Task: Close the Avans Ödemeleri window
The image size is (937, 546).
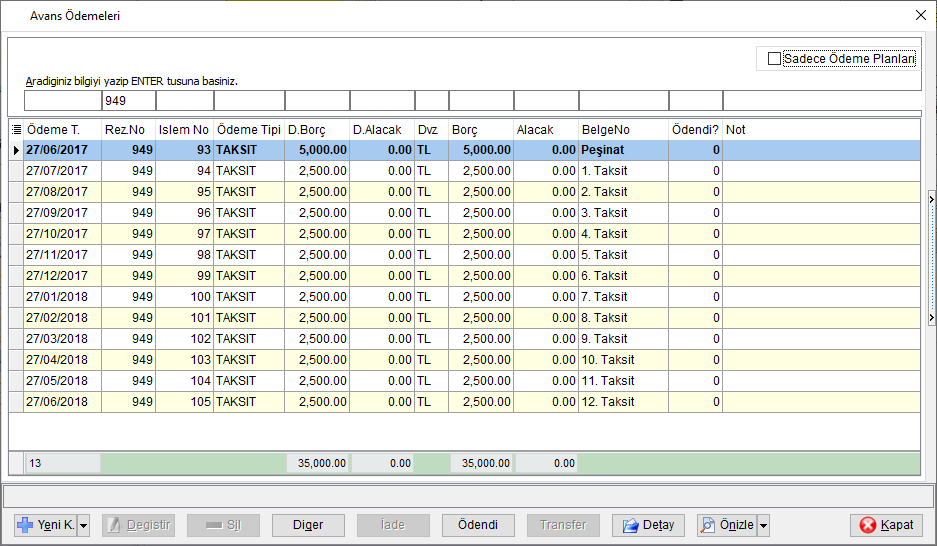Action: (x=921, y=16)
